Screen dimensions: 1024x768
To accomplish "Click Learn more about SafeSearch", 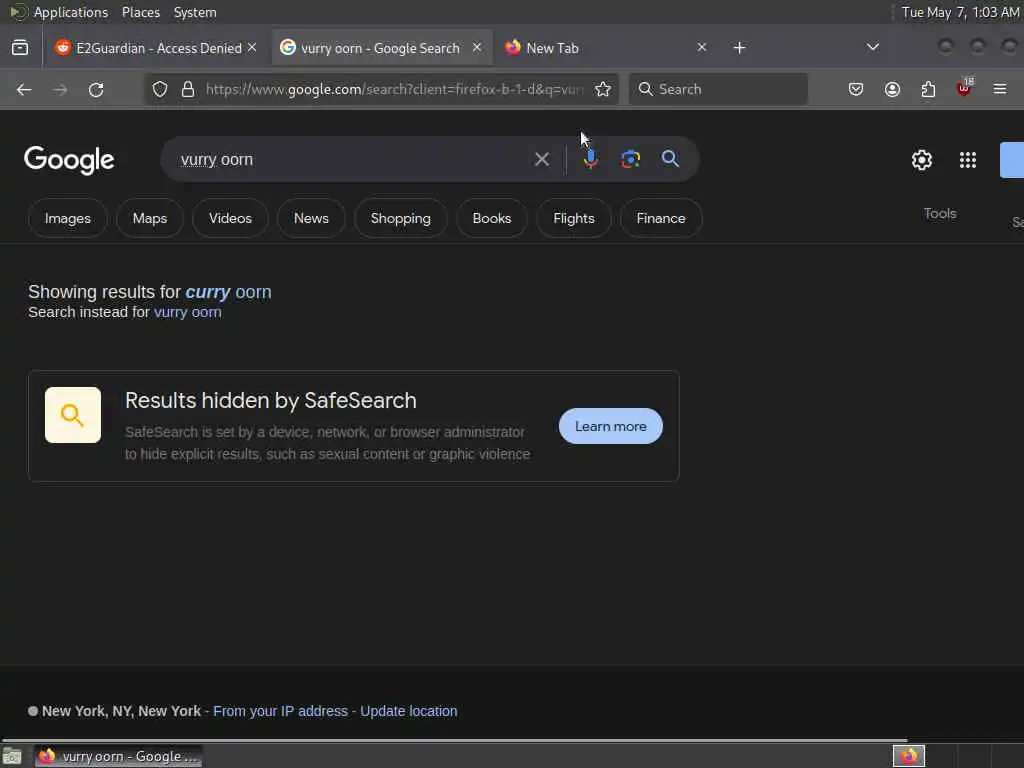I will (611, 426).
